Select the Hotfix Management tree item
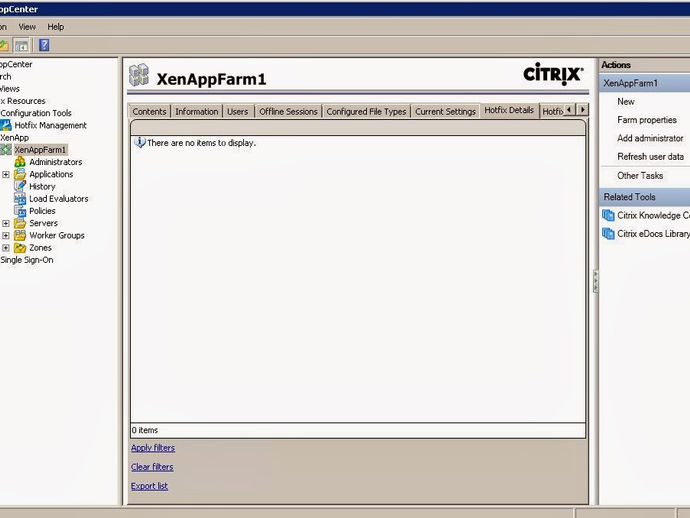Screen dimensions: 690x518 tap(51, 125)
